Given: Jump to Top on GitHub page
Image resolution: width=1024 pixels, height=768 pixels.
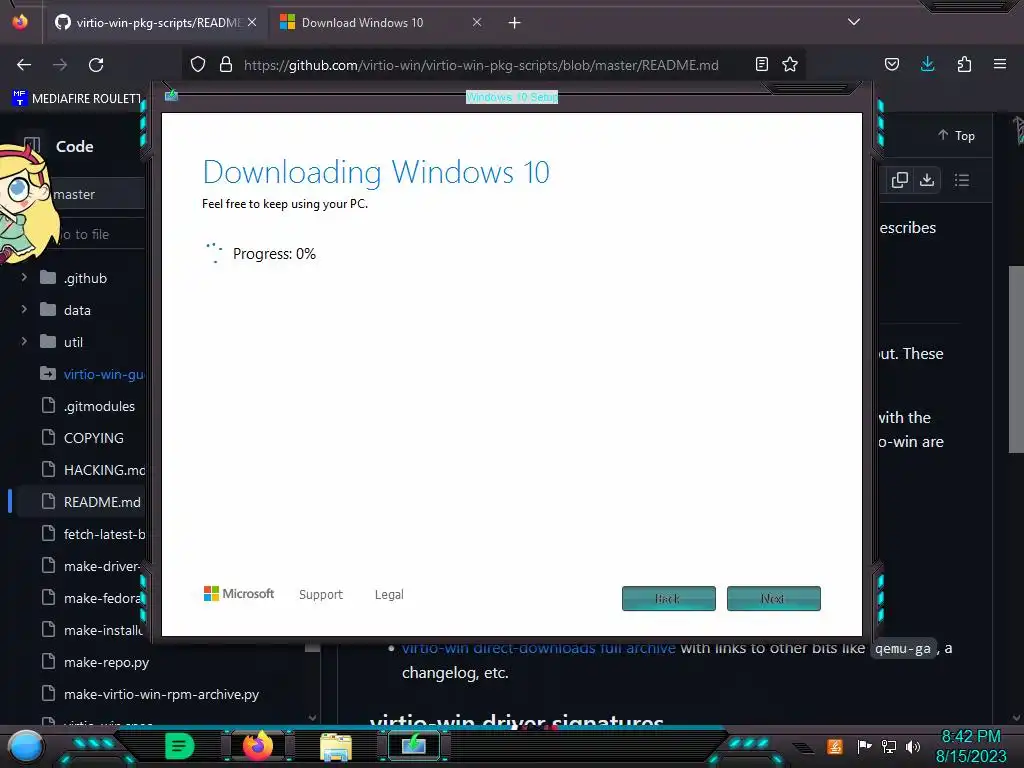Looking at the screenshot, I should point(957,135).
